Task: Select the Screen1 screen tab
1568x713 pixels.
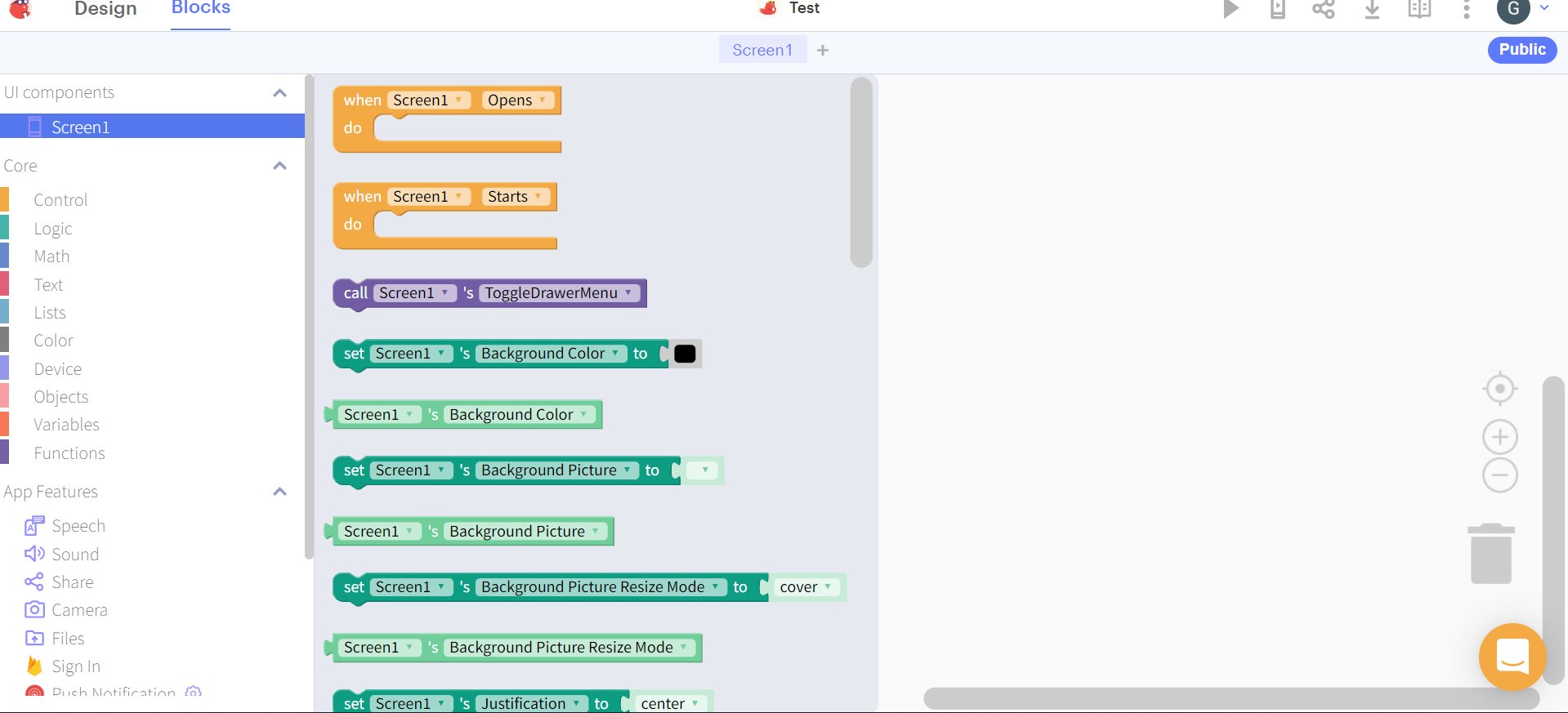Action: point(762,50)
